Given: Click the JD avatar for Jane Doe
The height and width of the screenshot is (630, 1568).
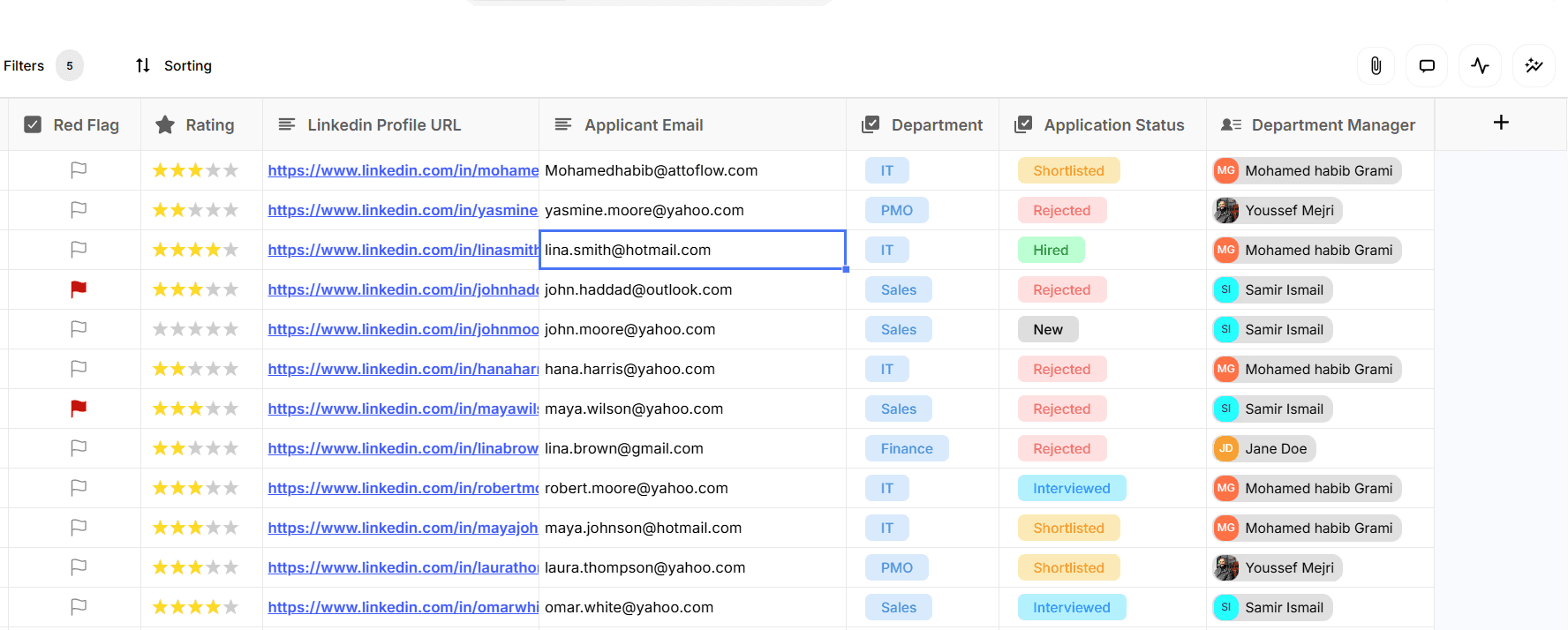Looking at the screenshot, I should pyautogui.click(x=1226, y=448).
